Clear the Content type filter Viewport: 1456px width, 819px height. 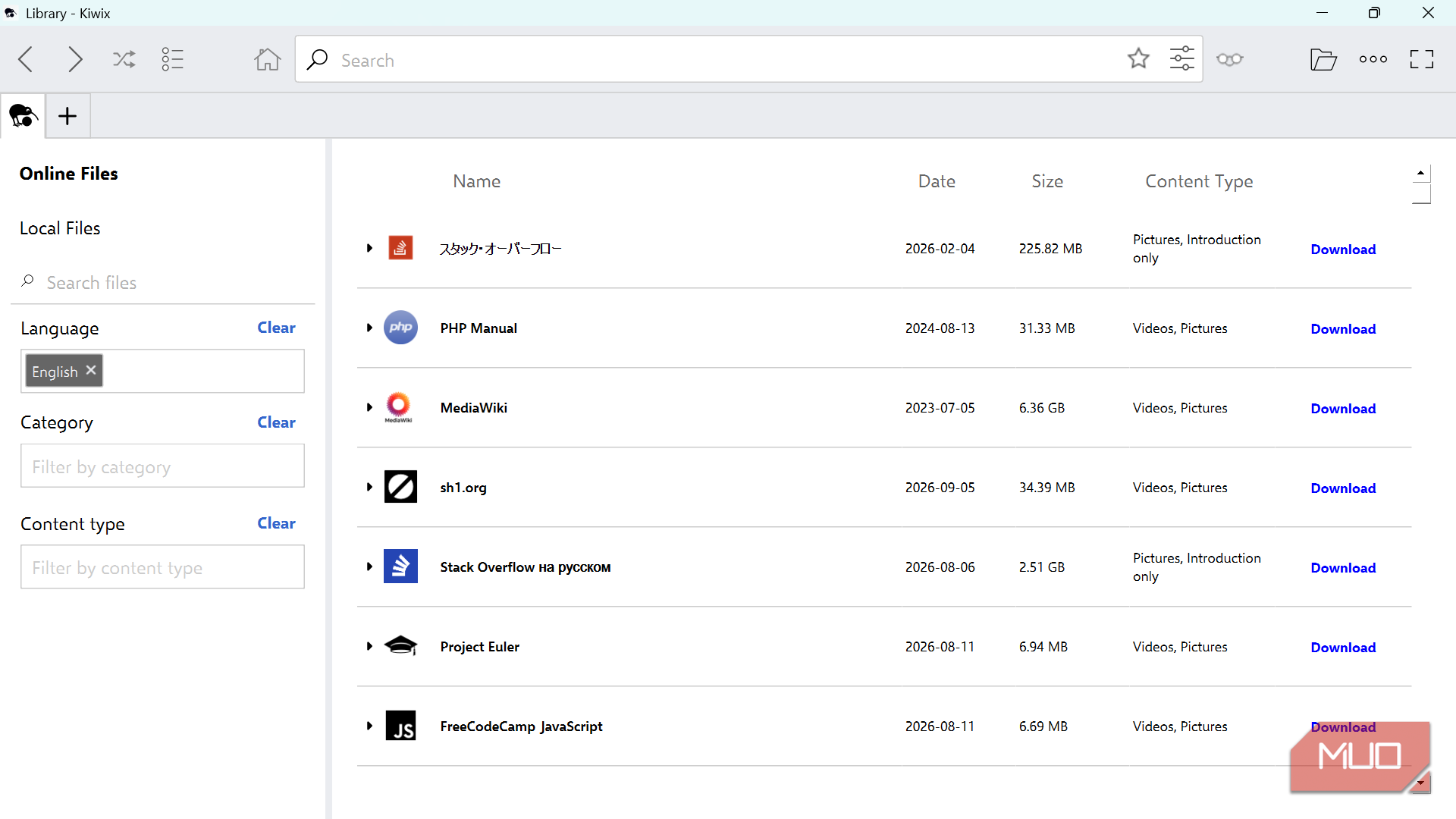(x=276, y=523)
